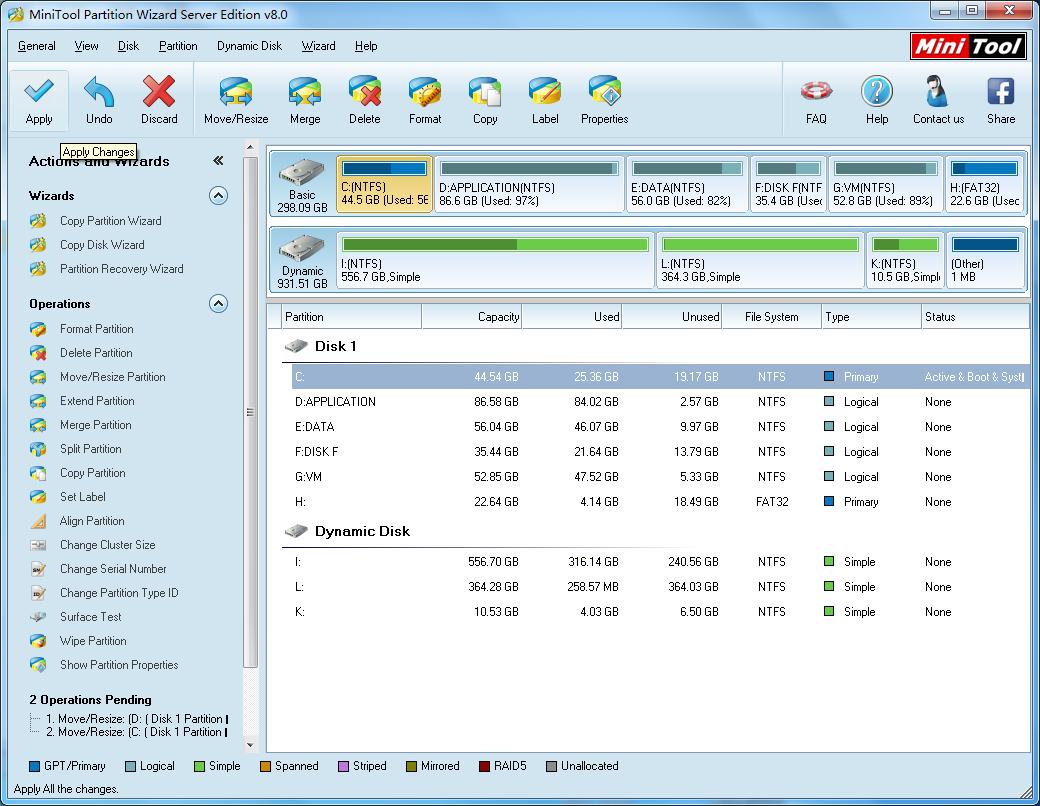The width and height of the screenshot is (1040, 806).
Task: Launch Copy Disk Wizard
Action: click(x=102, y=245)
